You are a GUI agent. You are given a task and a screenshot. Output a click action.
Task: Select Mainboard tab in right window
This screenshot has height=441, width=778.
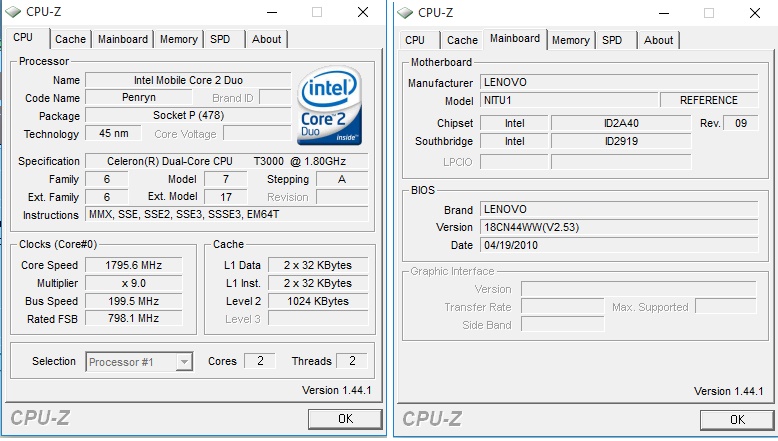515,39
